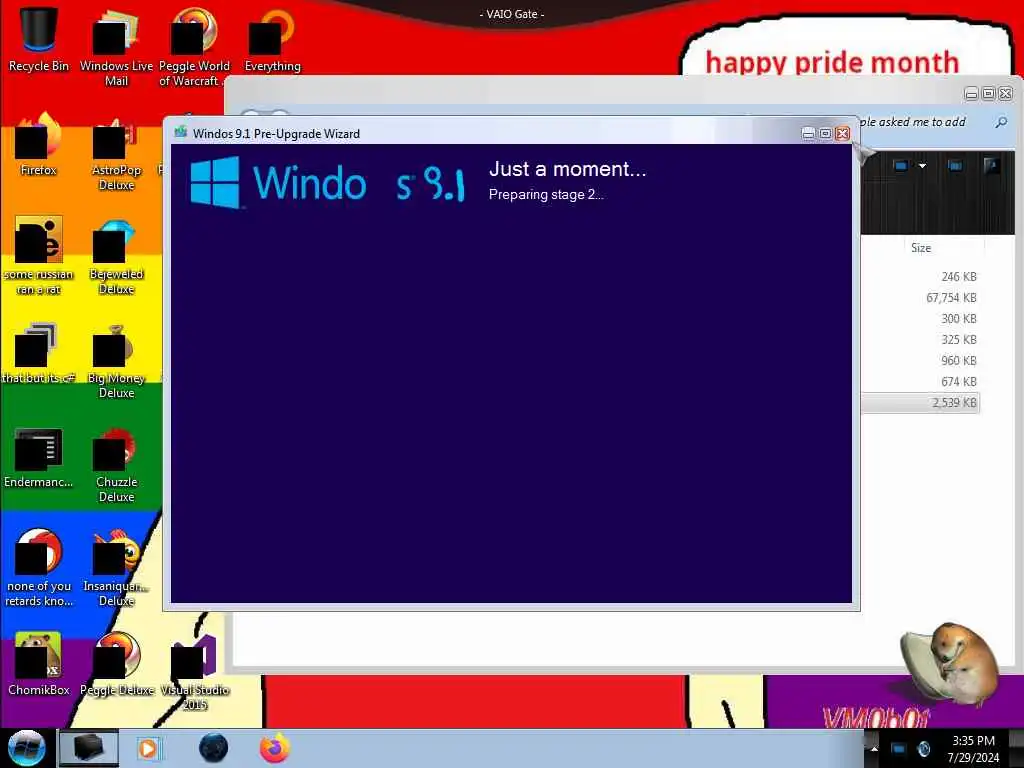Click the search magnifier in Explorer window
1024x768 pixels.
click(x=1001, y=122)
